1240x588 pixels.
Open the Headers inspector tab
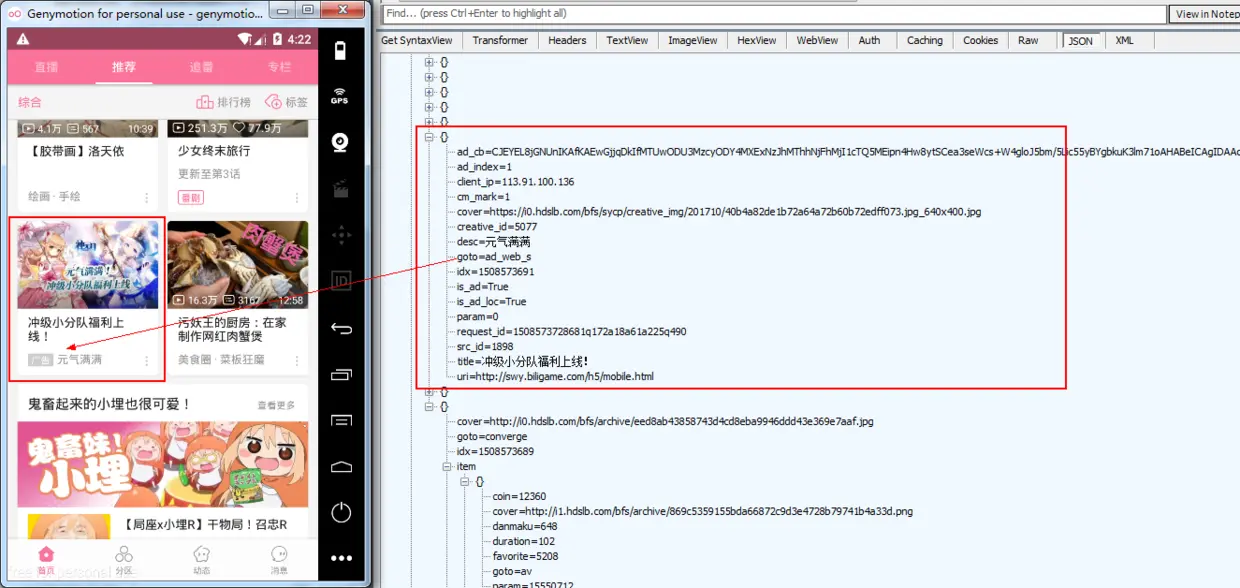[567, 41]
